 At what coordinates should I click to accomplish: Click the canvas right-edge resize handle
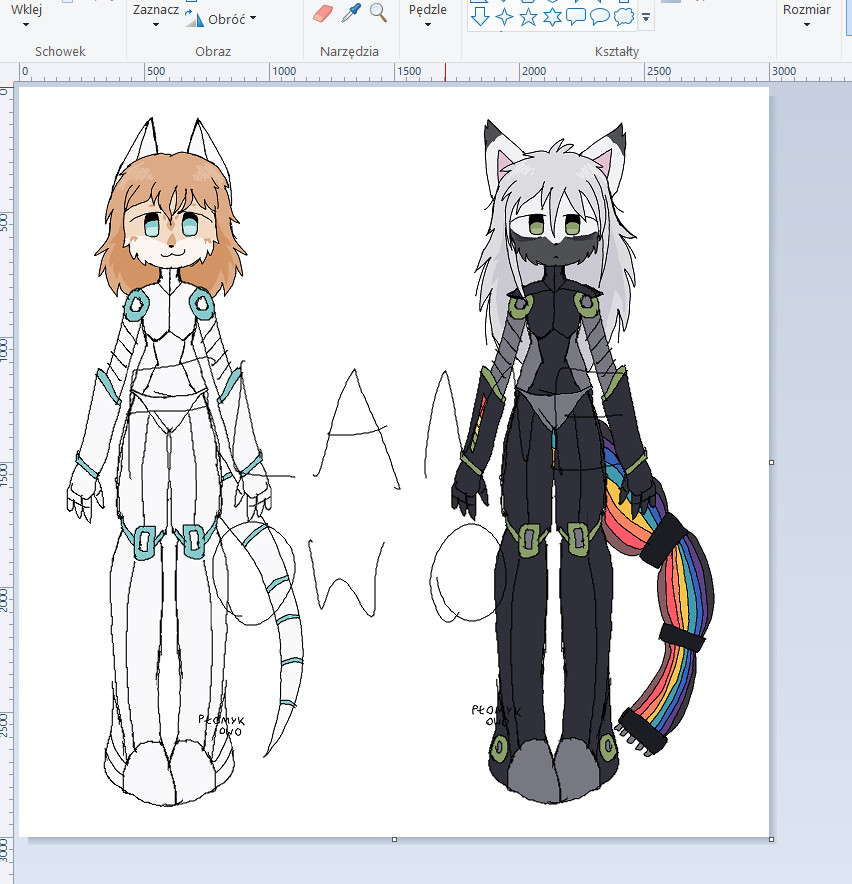[771, 462]
